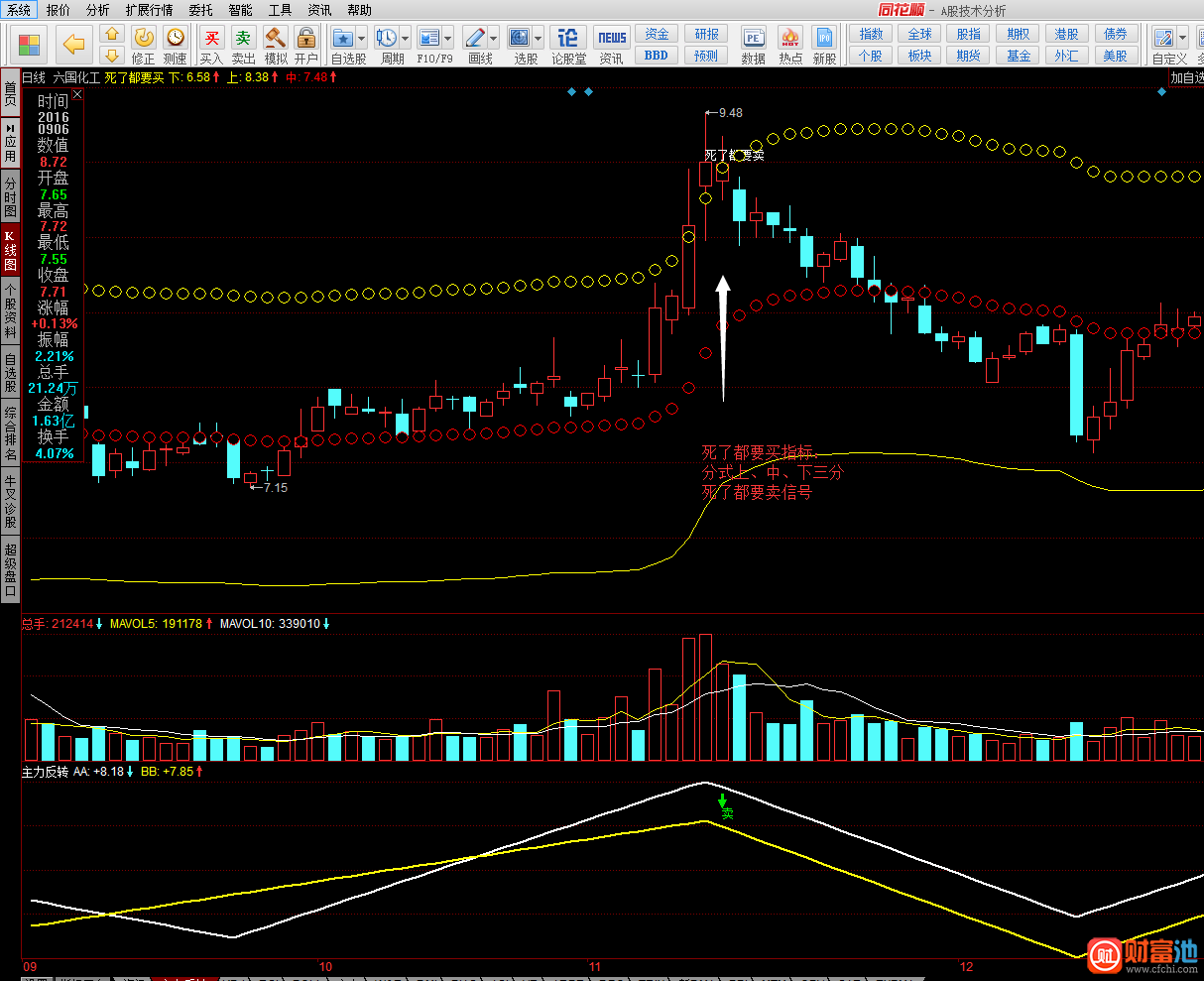Switch to the 分时图 side tab
1204x981 pixels.
click(10, 196)
